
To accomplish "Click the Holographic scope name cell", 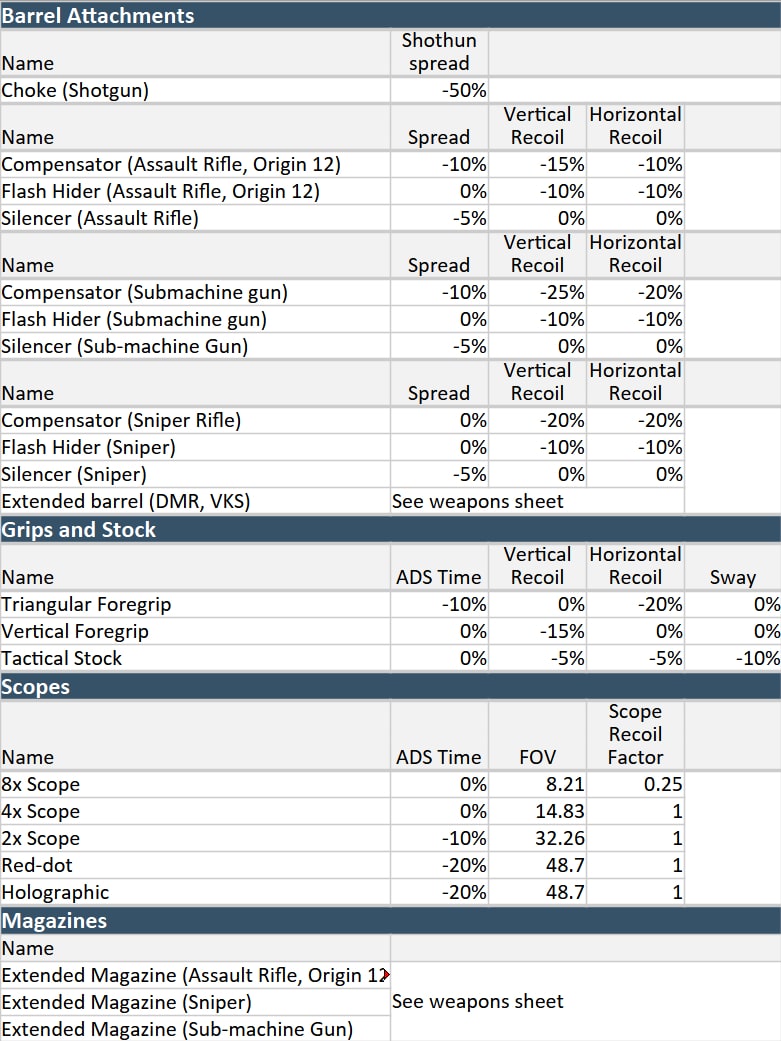I will click(x=55, y=892).
